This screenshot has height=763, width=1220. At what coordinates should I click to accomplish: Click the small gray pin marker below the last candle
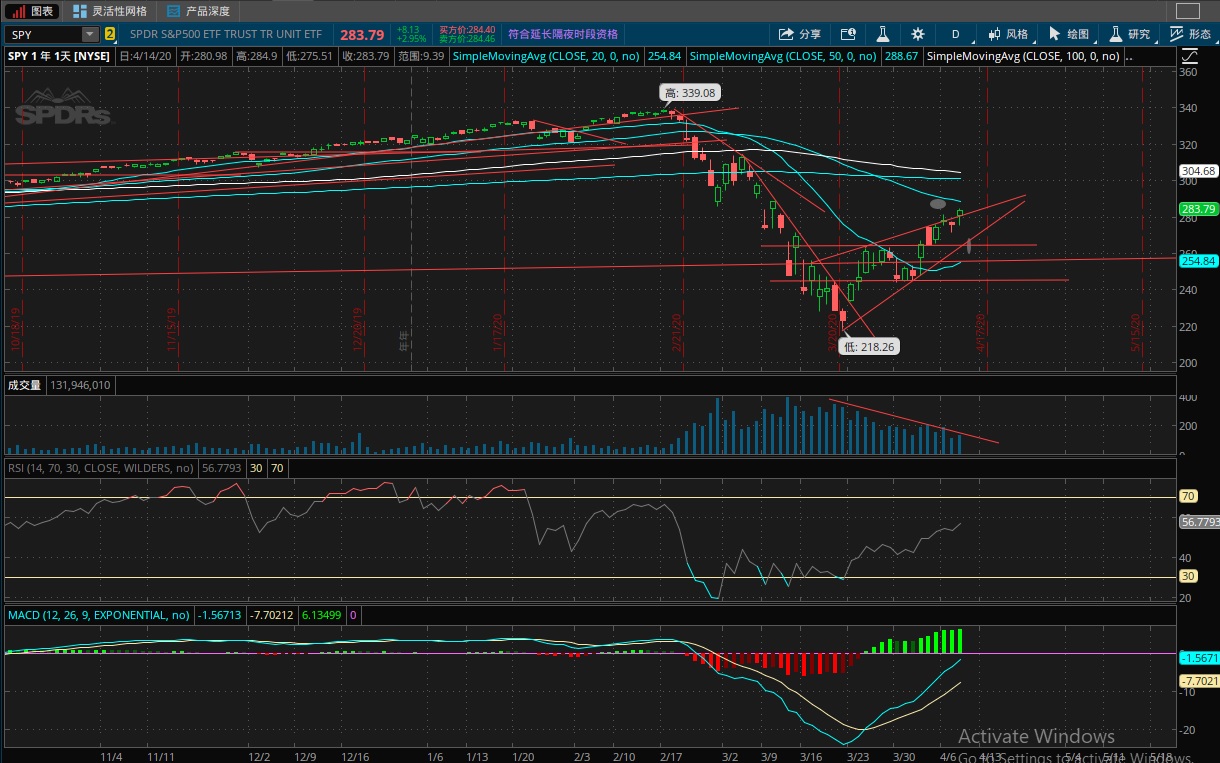tap(969, 246)
